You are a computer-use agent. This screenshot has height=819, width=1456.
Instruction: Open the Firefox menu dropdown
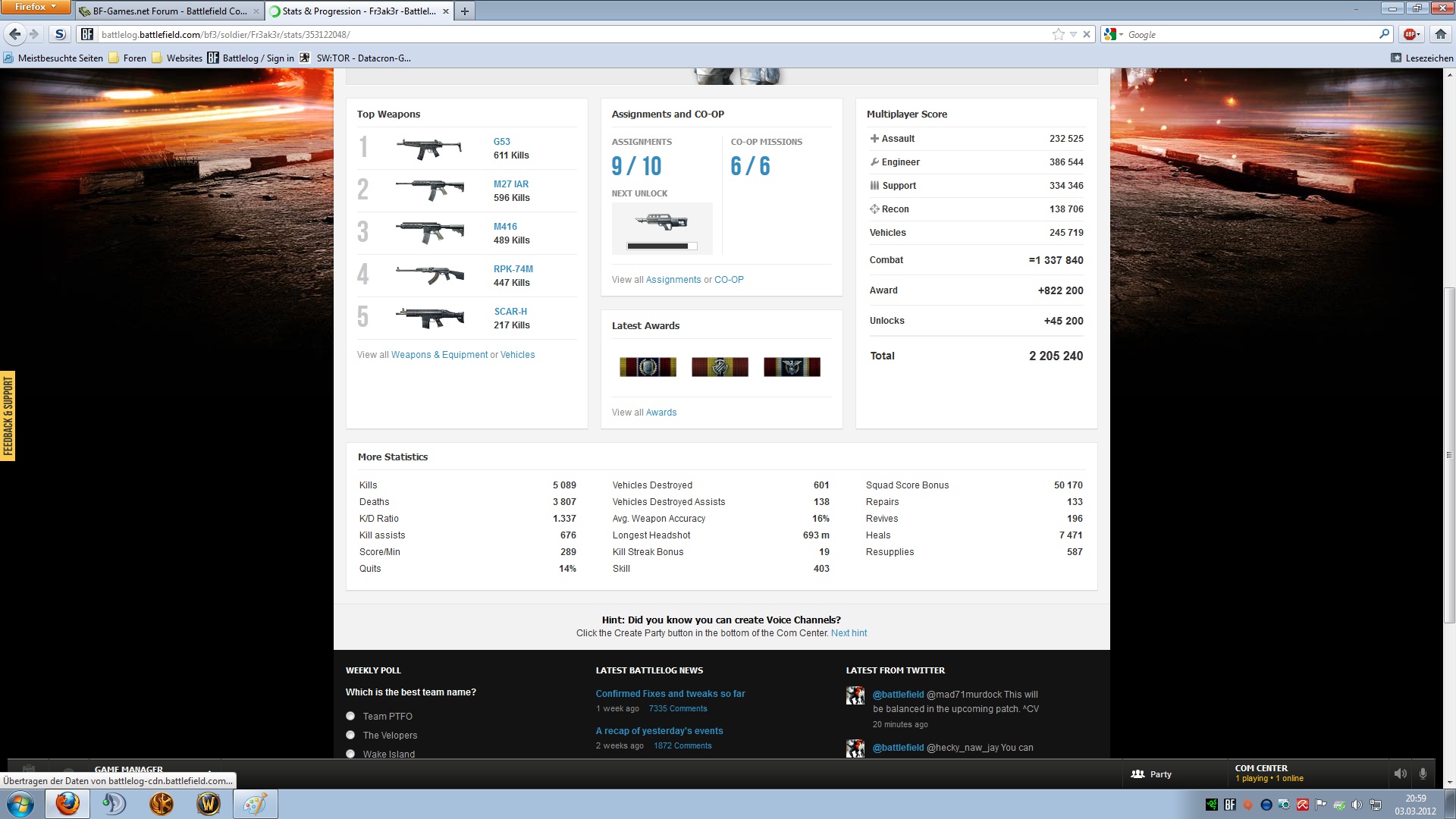pyautogui.click(x=36, y=7)
